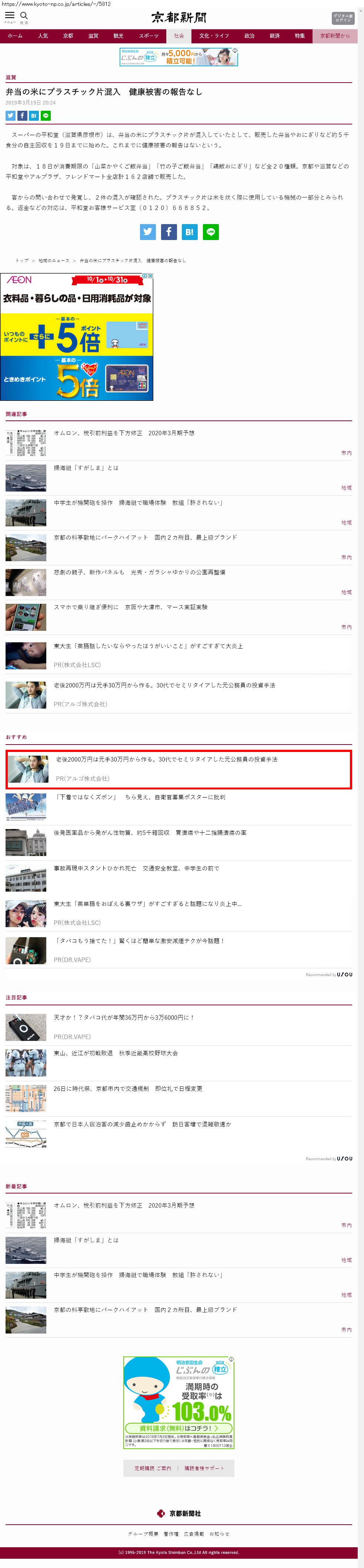
Task: Click large green LINE button below article text
Action: click(x=211, y=232)
